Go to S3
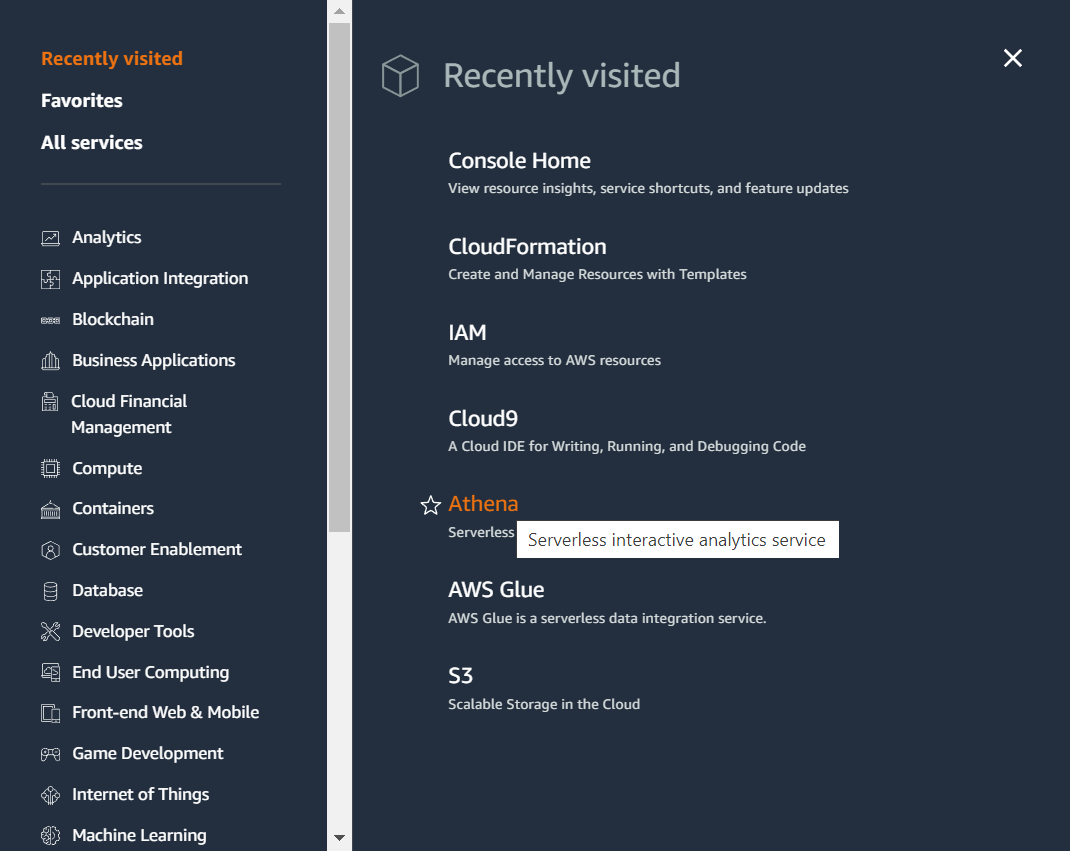The image size is (1070, 851). point(461,675)
